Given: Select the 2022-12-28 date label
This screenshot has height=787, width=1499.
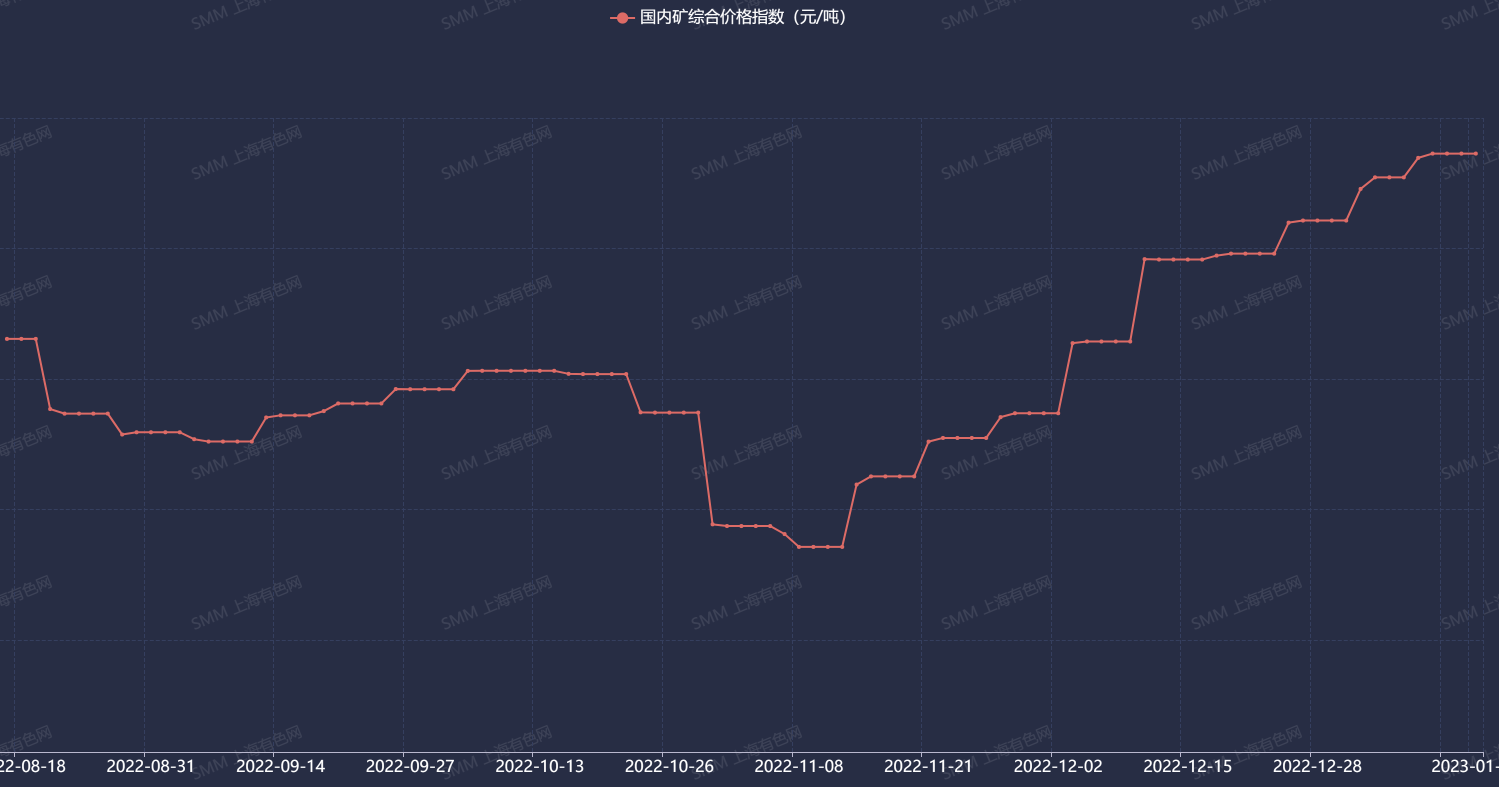Looking at the screenshot, I should [1317, 766].
